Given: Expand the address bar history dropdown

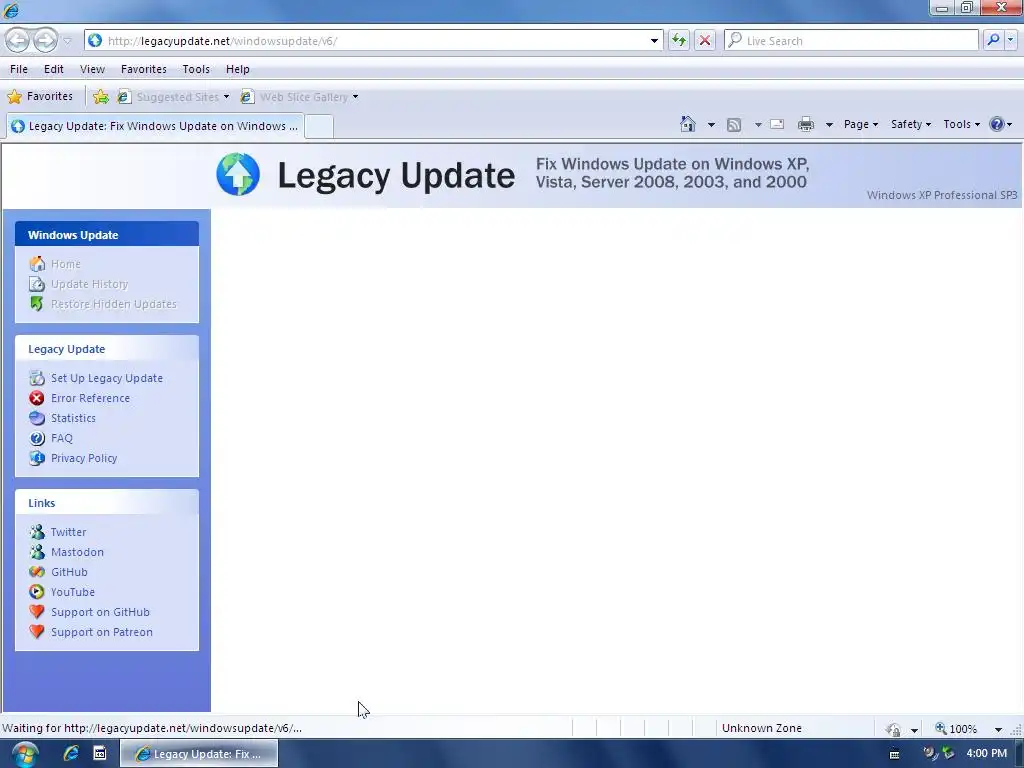Looking at the screenshot, I should point(654,40).
